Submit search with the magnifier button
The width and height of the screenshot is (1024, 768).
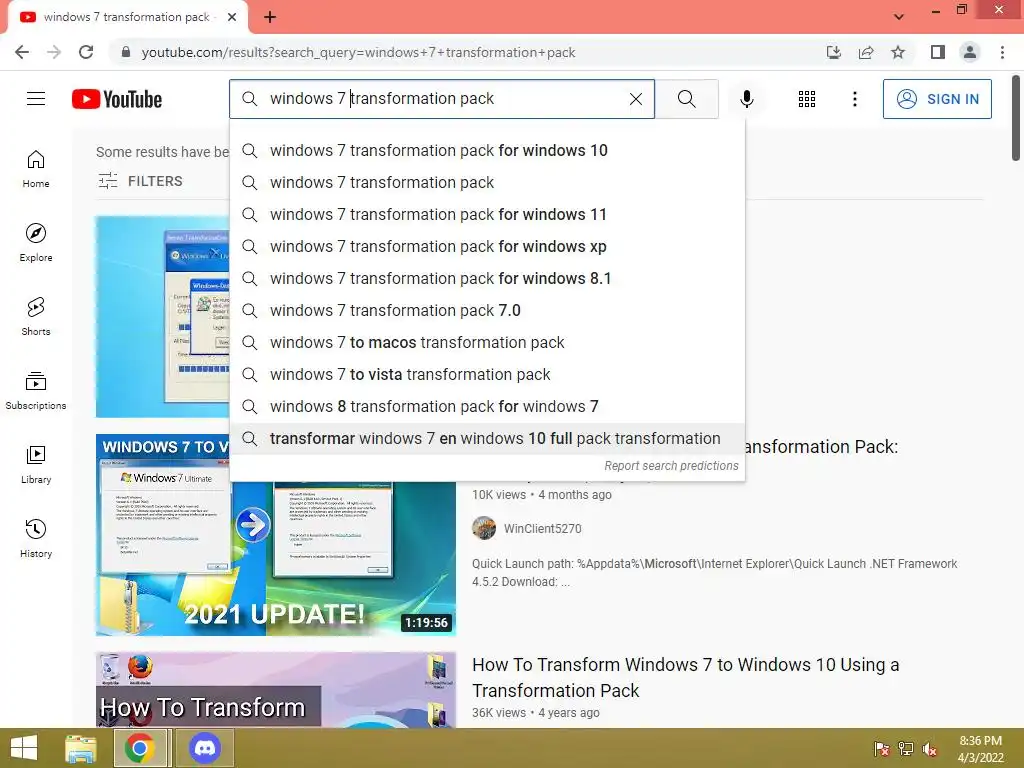(x=686, y=99)
